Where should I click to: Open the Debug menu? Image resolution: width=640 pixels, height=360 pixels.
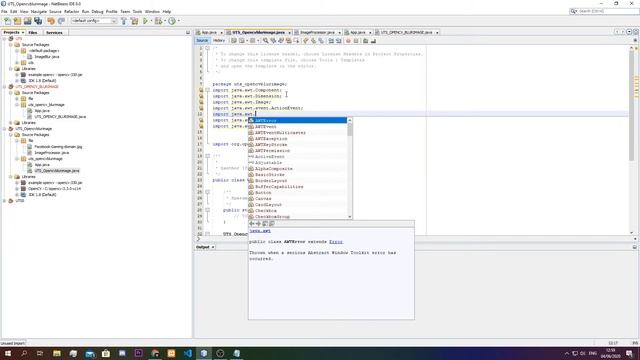click(97, 11)
